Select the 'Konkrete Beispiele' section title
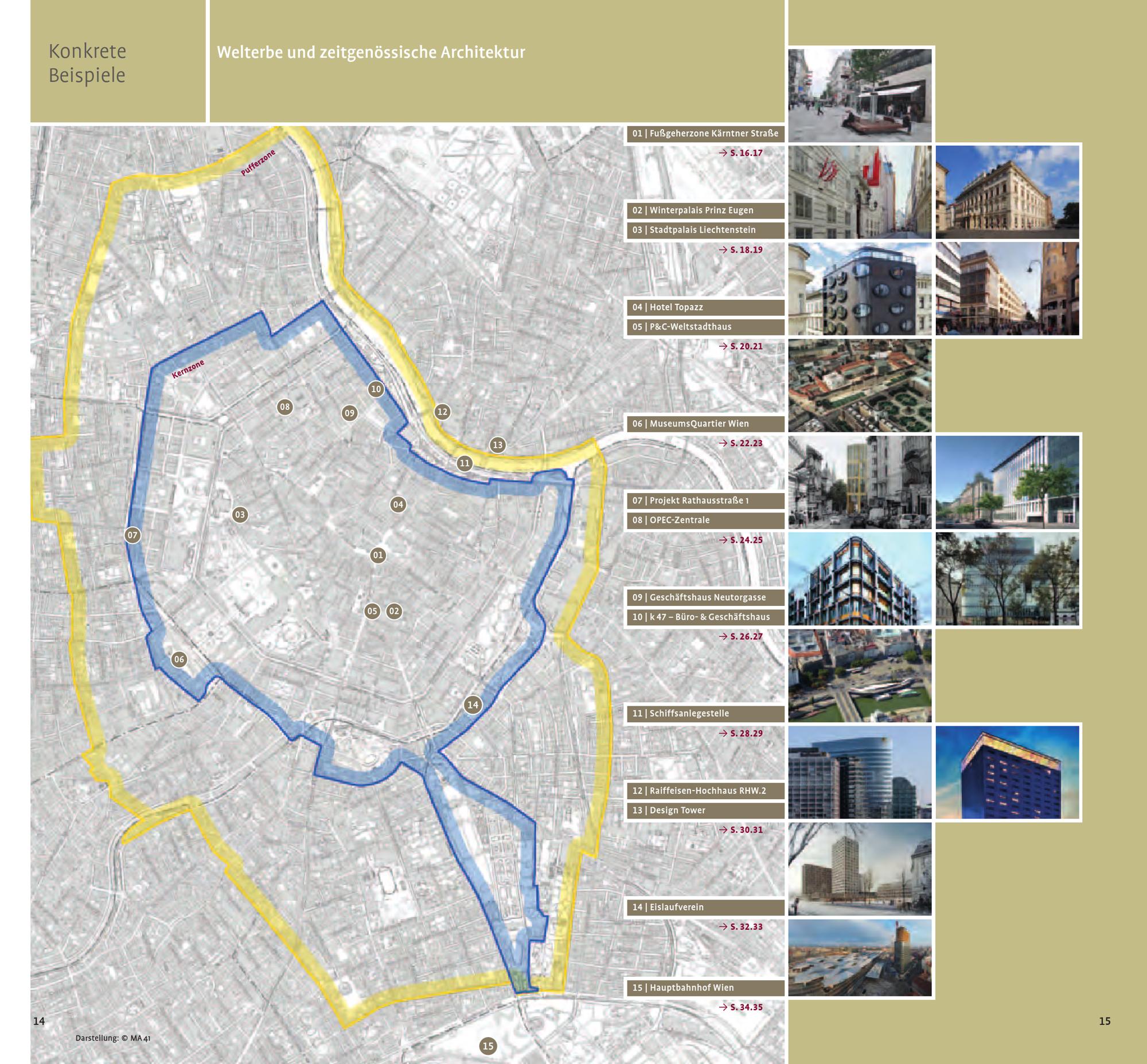Image resolution: width=1147 pixels, height=1064 pixels. tap(87, 63)
